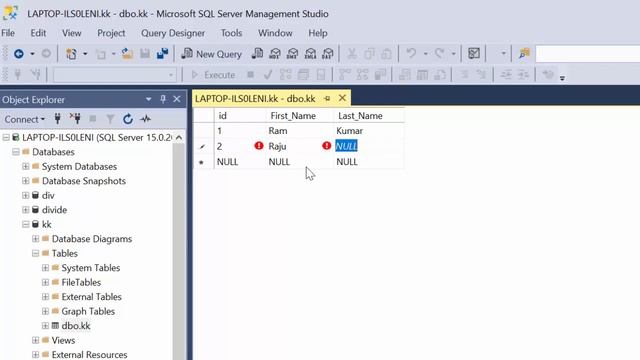Click the Database Engine Query icon
Screen dimensions: 640x360
pyautogui.click(x=257, y=53)
